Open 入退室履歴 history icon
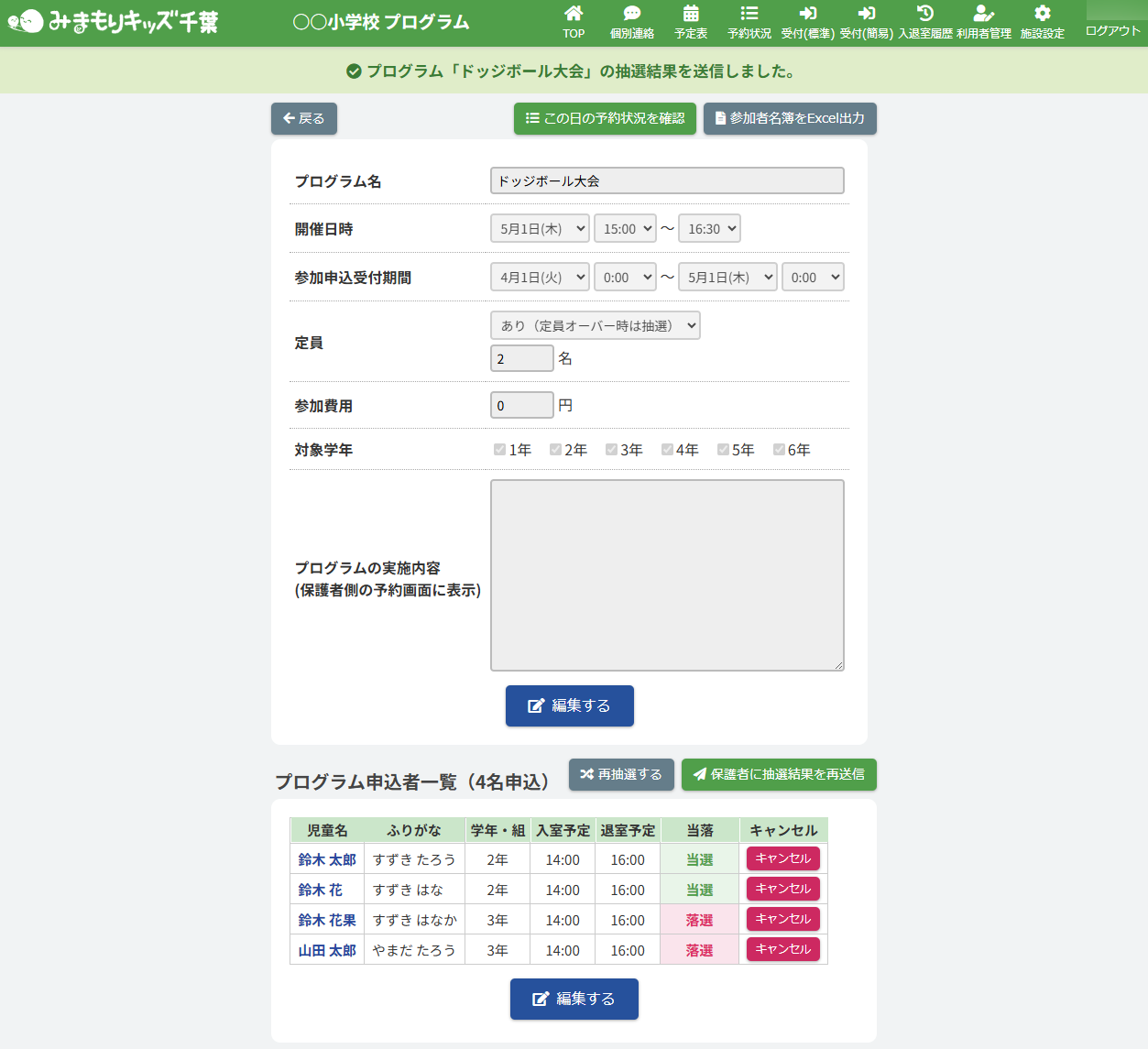The width and height of the screenshot is (1148, 1049). click(x=924, y=14)
